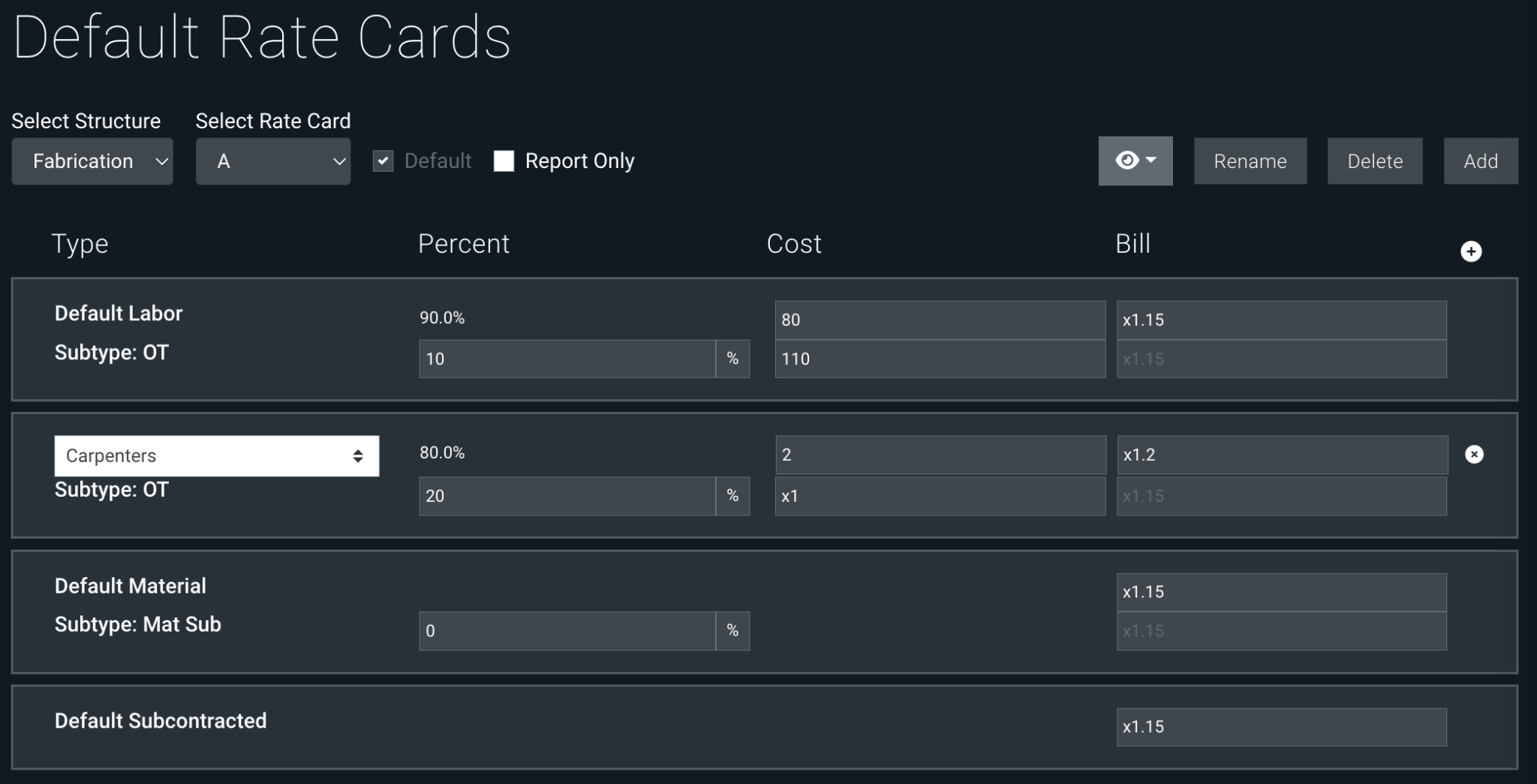Click the Add button

(x=1479, y=161)
